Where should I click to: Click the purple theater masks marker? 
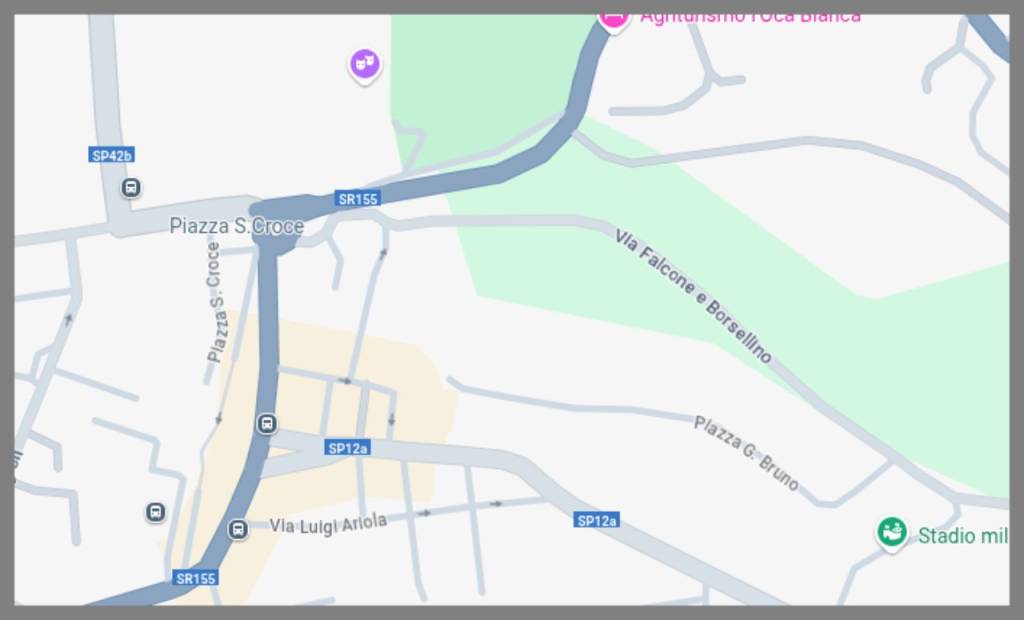(364, 65)
